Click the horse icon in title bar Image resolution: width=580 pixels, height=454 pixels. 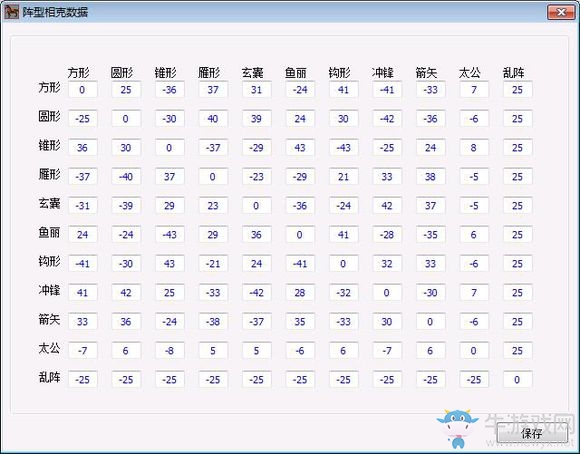click(11, 12)
